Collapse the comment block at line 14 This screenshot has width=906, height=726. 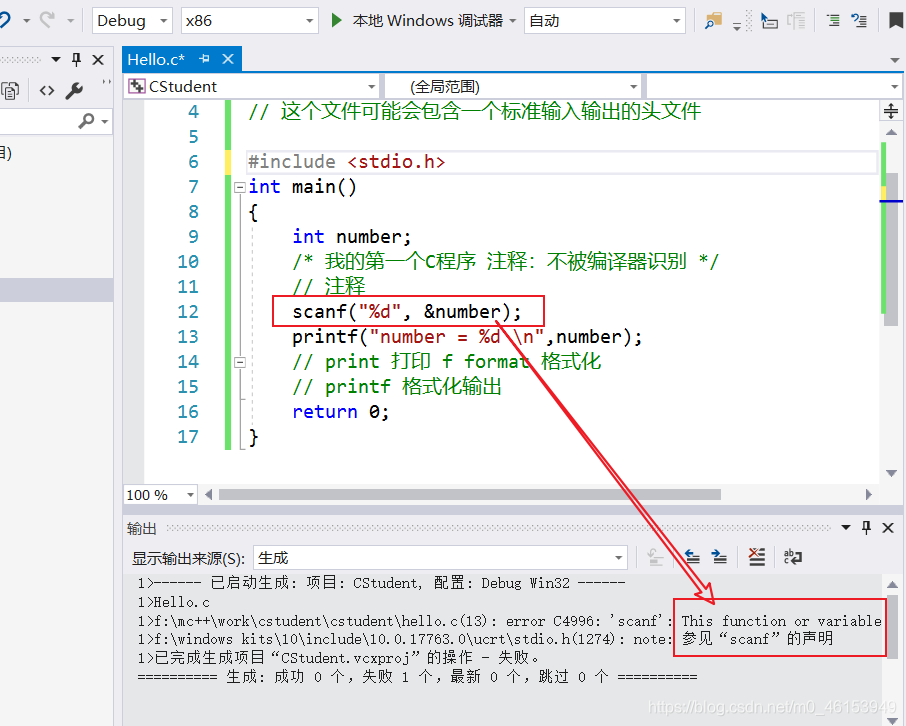(240, 362)
